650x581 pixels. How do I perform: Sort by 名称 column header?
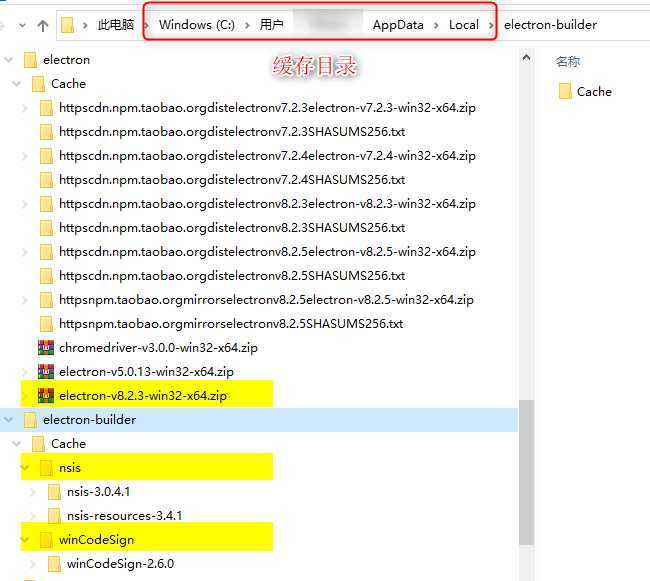568,62
